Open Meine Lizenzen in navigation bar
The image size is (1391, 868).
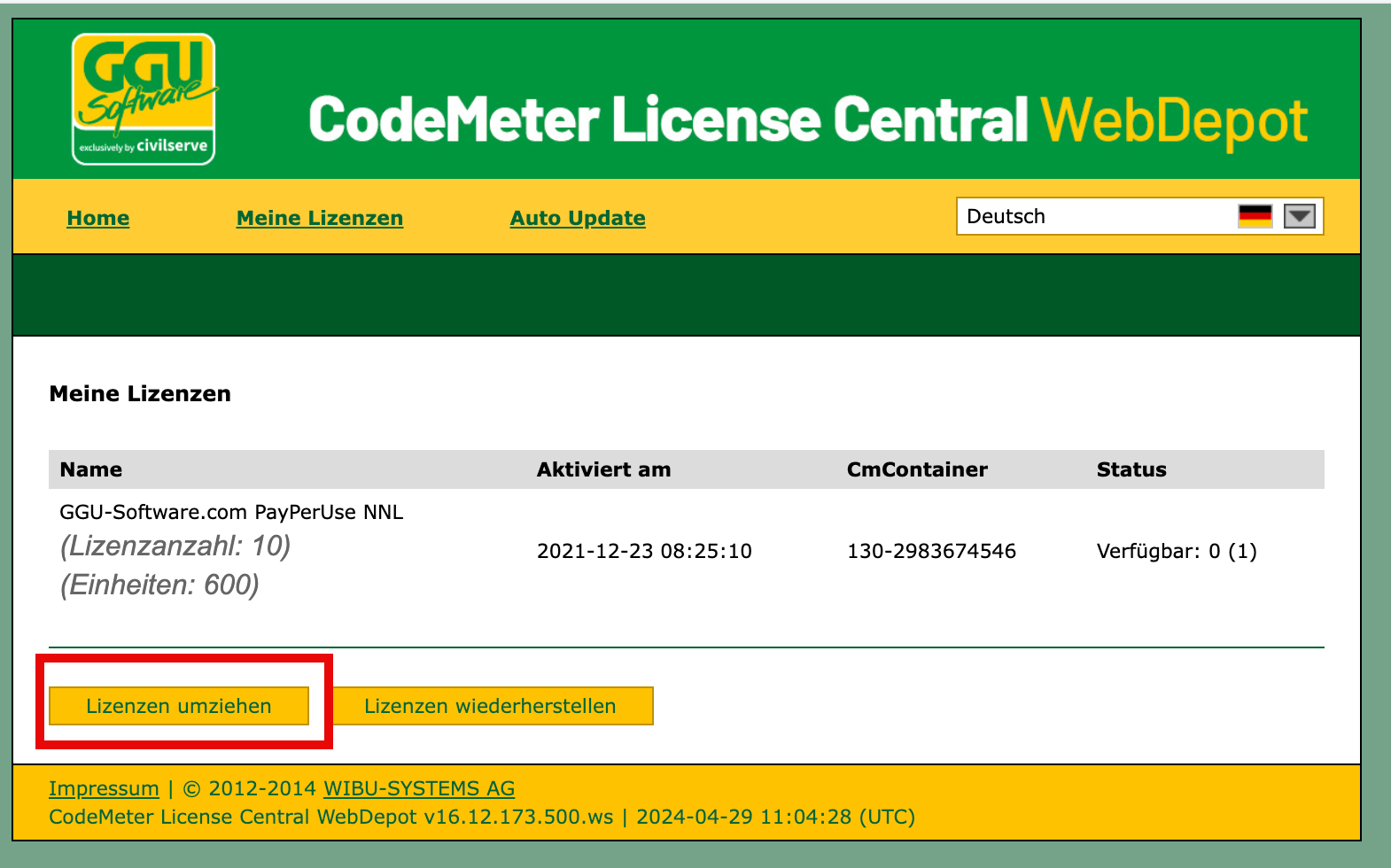(x=320, y=218)
